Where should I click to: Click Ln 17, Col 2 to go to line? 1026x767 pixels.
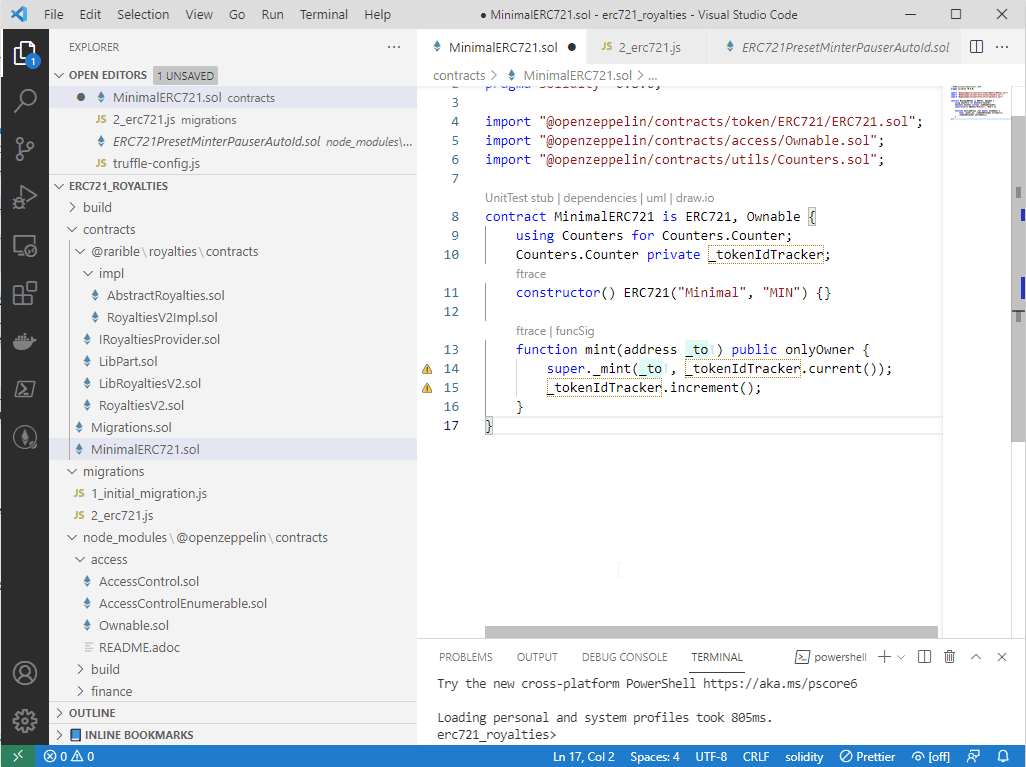pos(584,757)
